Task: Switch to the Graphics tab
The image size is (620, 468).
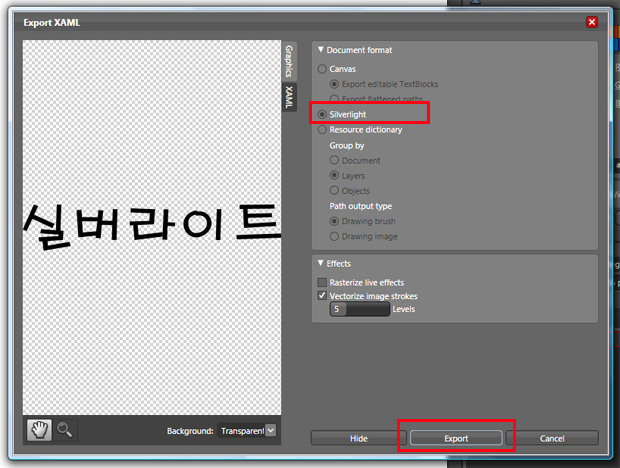Action: point(289,61)
